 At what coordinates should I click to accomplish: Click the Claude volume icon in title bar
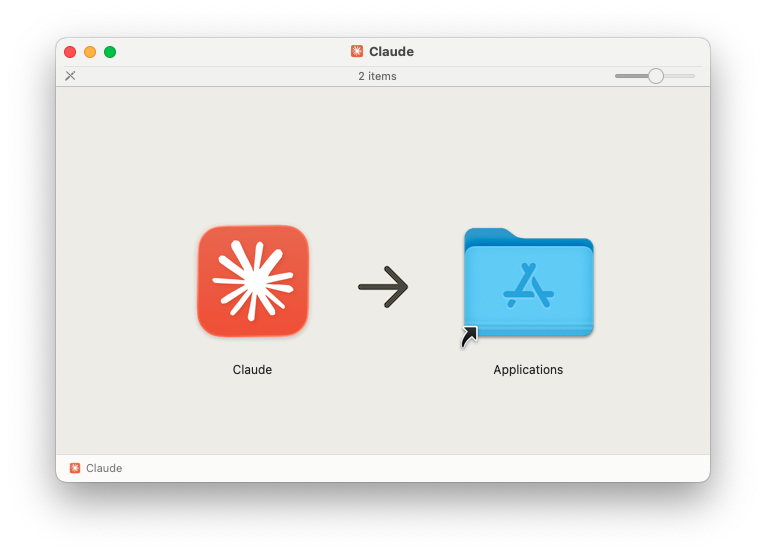click(x=357, y=51)
